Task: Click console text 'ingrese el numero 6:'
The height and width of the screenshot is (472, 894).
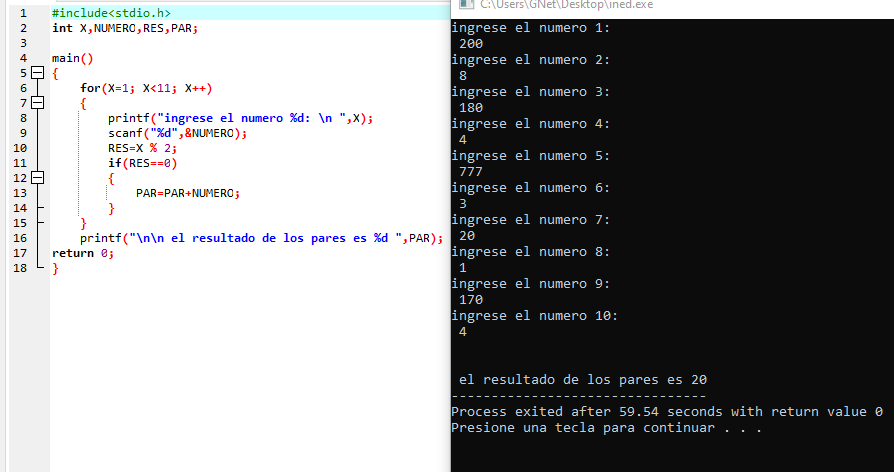Action: coord(531,188)
